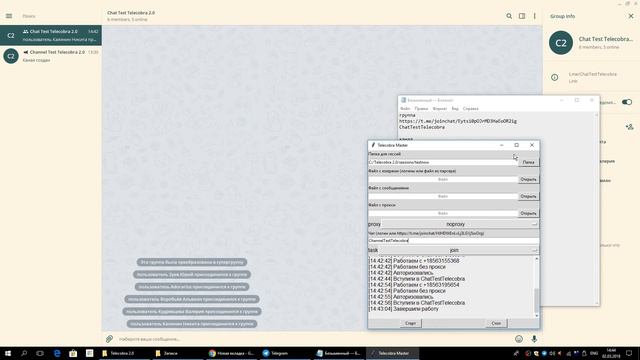
Task: Switch to Notepad window in the taskbar
Action: point(339,353)
